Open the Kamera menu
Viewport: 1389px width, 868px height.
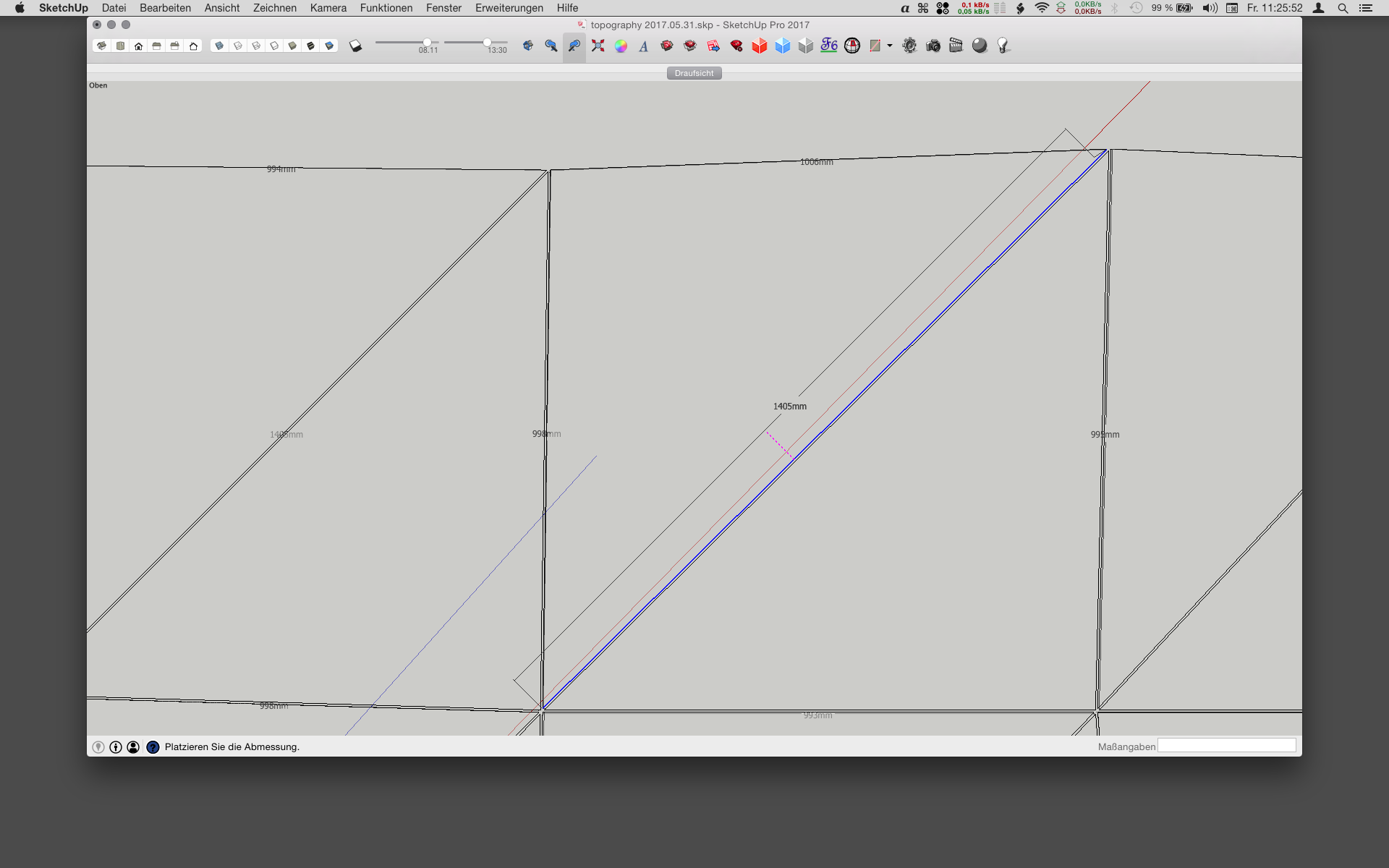tap(328, 8)
